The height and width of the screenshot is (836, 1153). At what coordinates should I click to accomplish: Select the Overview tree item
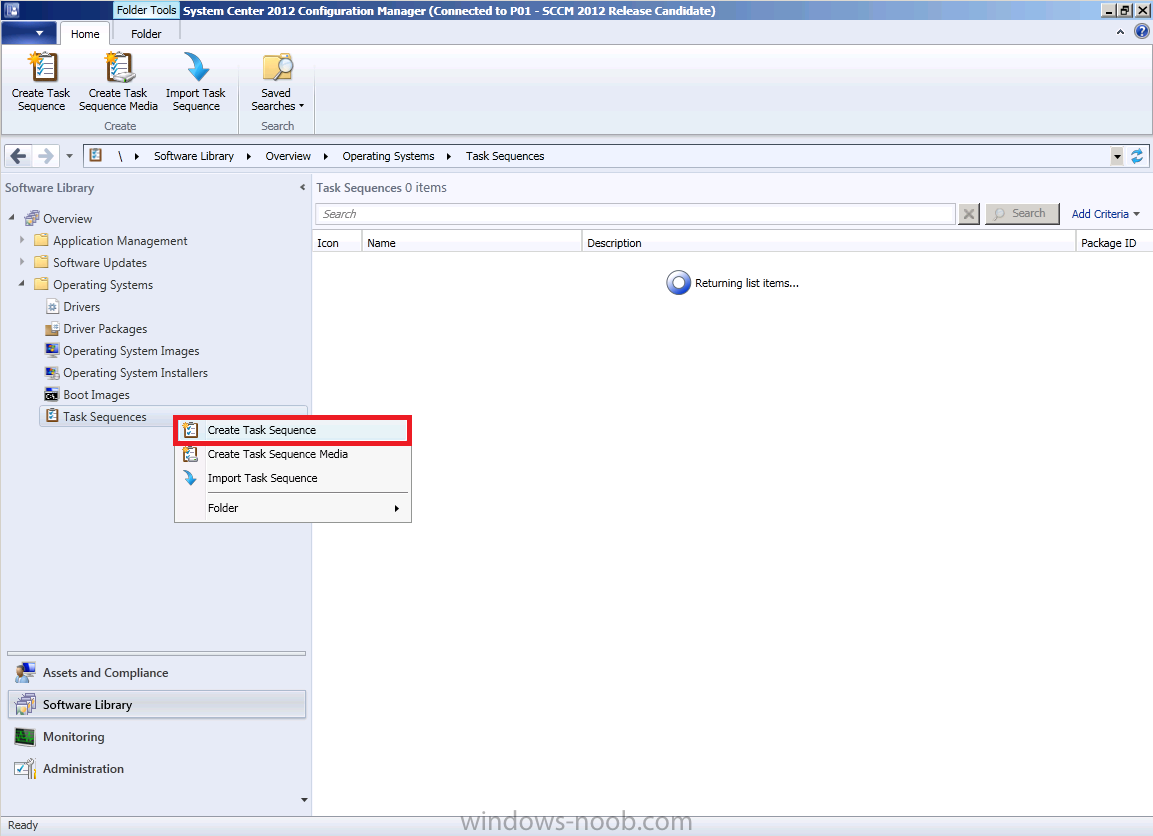(x=68, y=218)
